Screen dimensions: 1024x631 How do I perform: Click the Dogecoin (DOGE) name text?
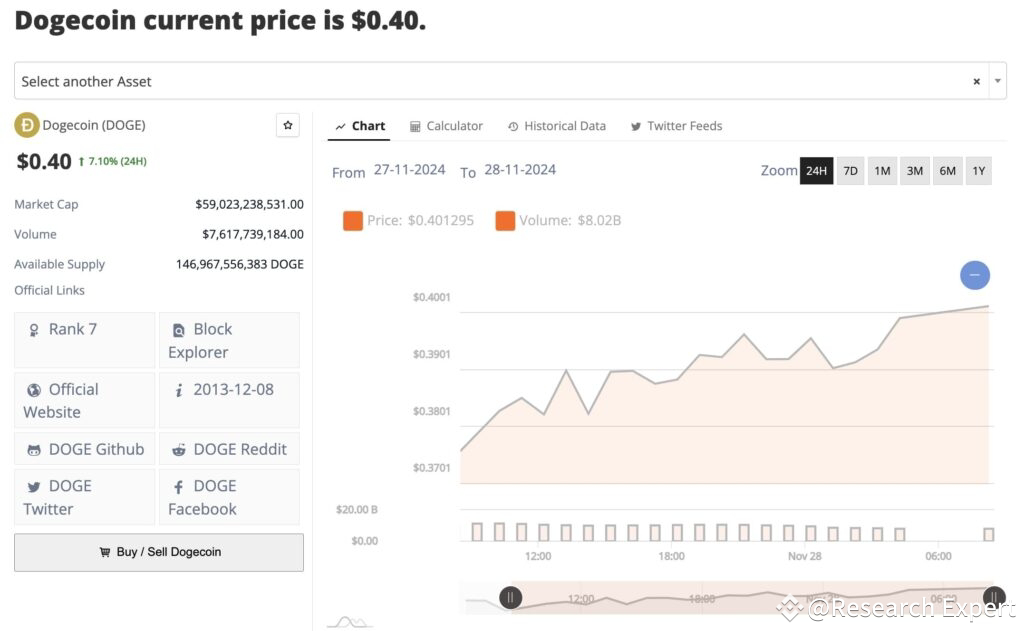tap(94, 125)
